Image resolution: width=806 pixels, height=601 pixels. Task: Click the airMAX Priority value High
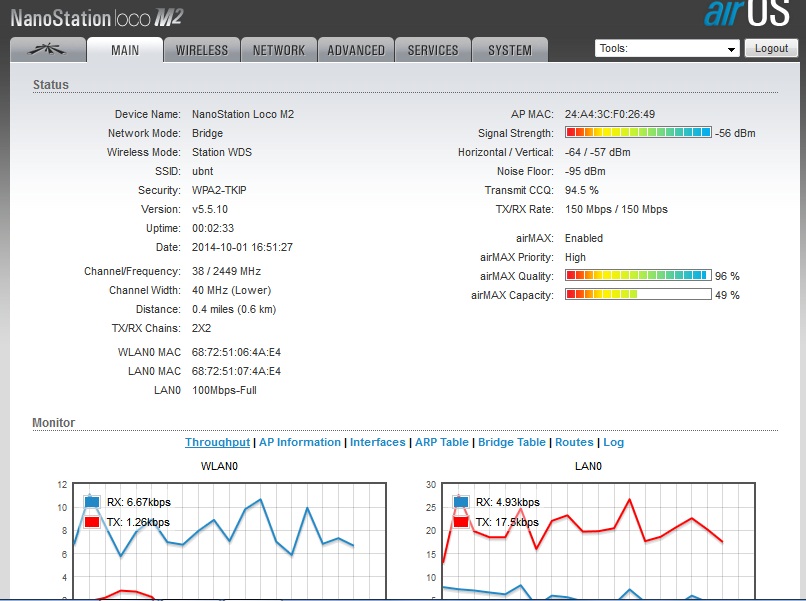tap(575, 257)
